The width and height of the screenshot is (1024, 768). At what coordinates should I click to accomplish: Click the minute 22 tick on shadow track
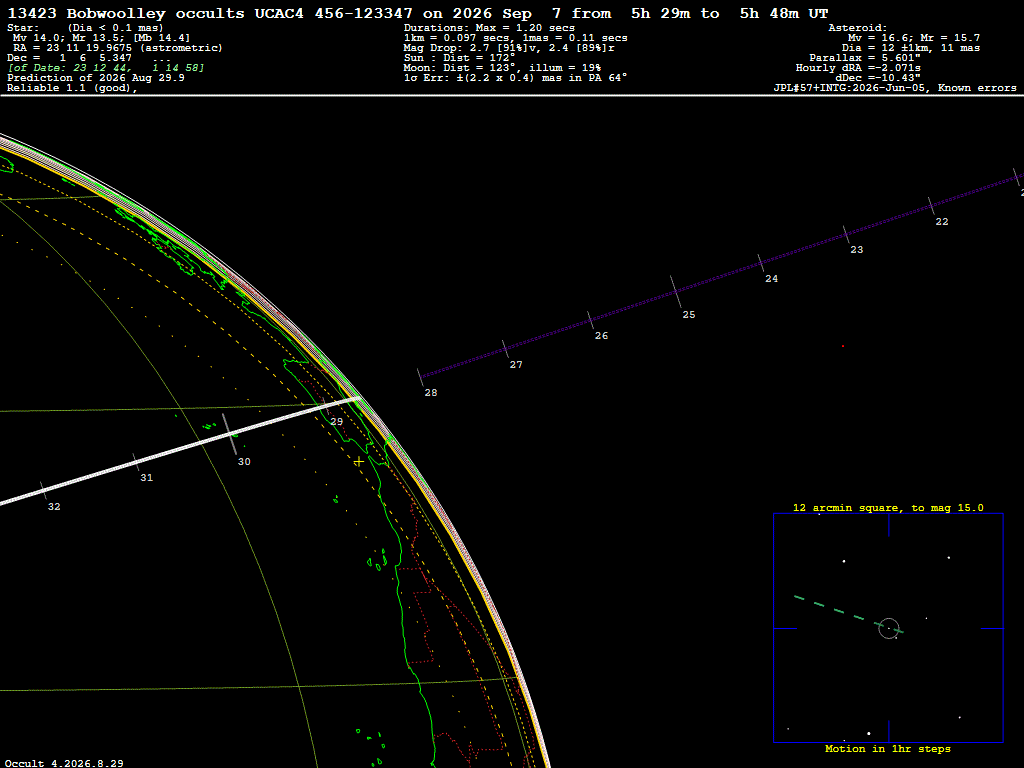[931, 206]
